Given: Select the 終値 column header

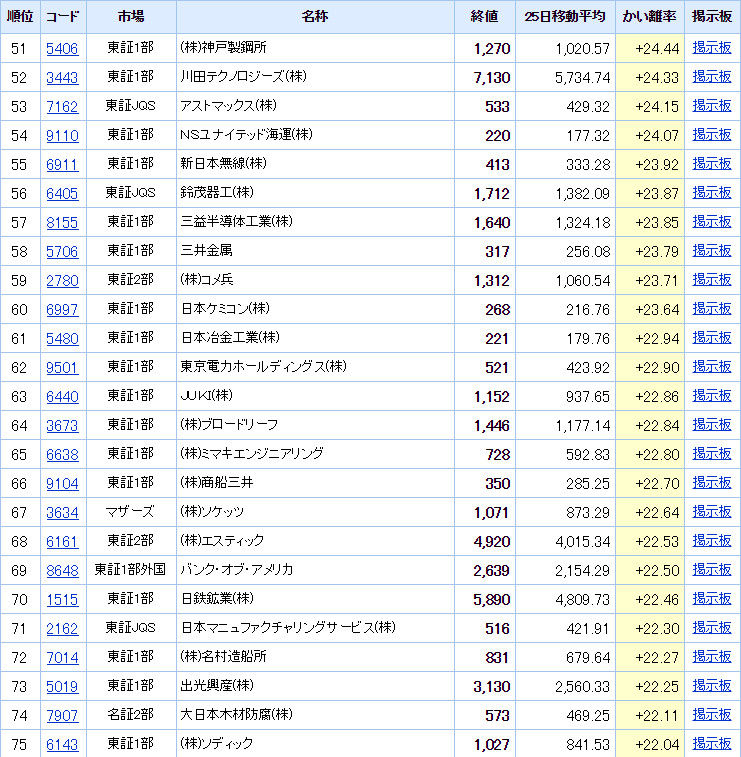Looking at the screenshot, I should click(x=484, y=16).
